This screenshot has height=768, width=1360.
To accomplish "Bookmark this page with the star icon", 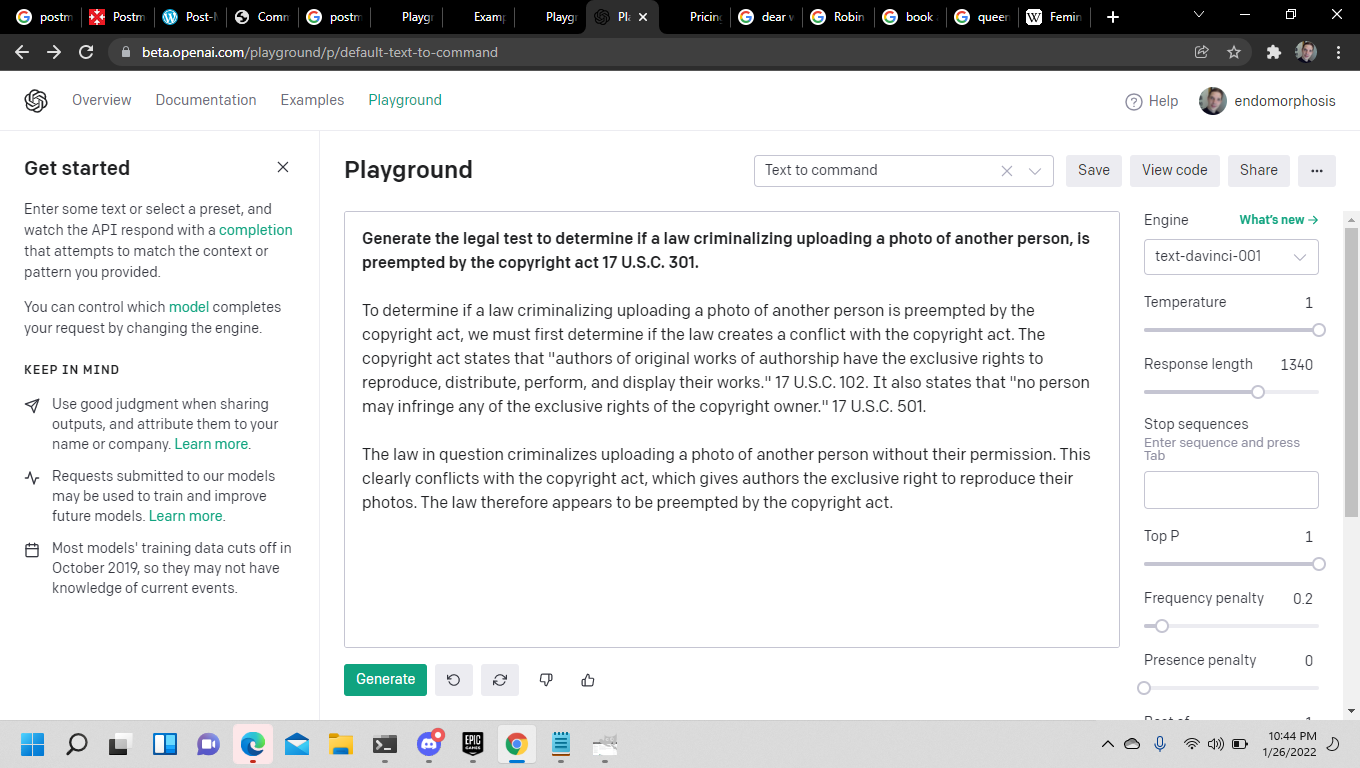I will point(1234,52).
